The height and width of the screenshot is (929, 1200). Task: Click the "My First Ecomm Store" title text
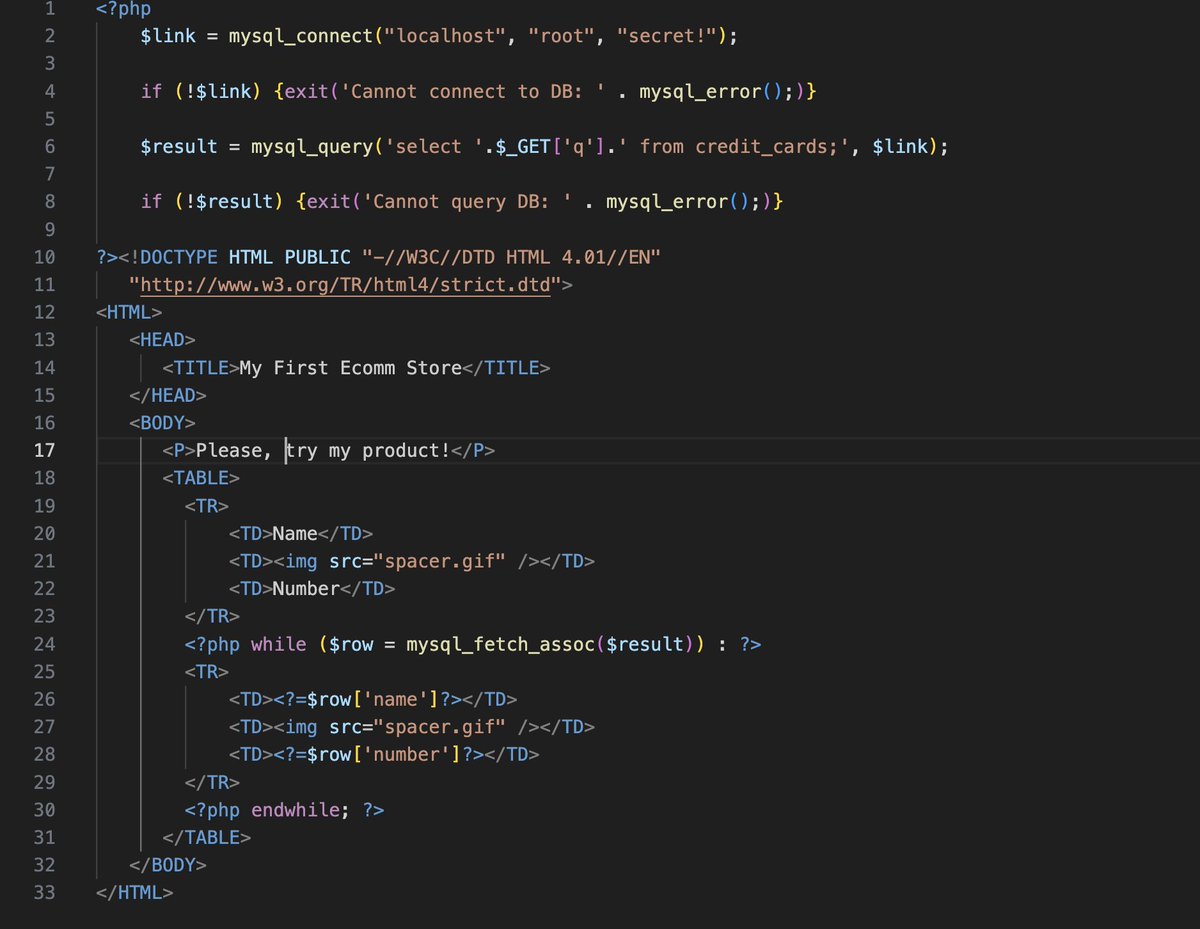(350, 368)
